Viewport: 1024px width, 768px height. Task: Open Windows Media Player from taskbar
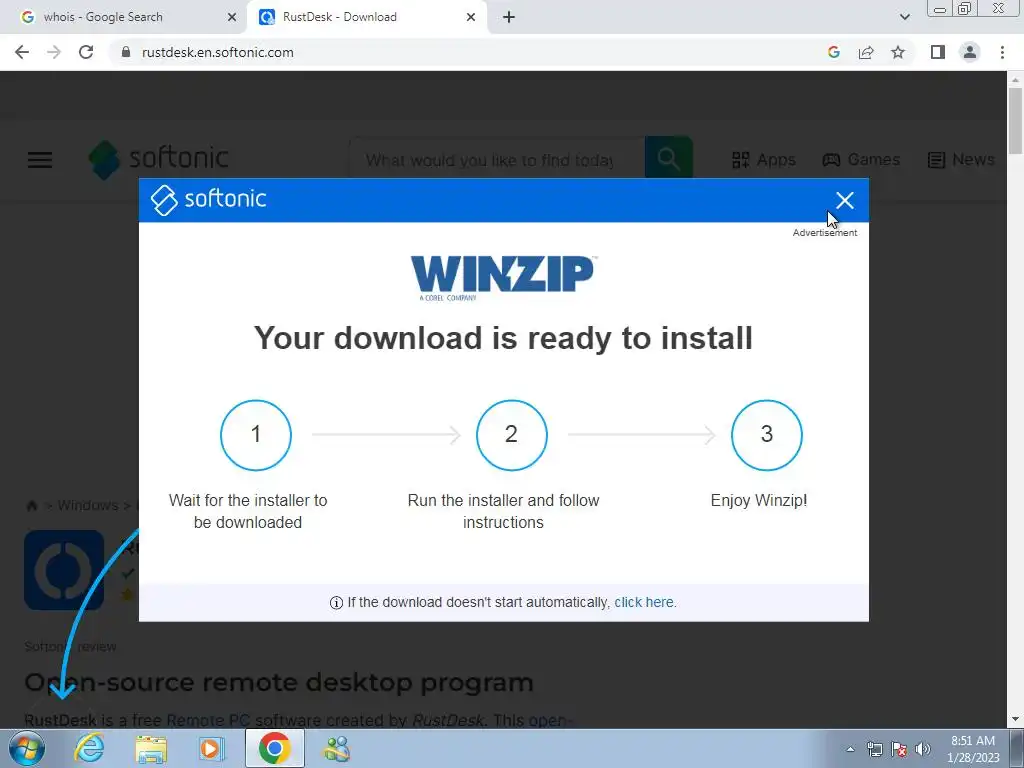(211, 748)
